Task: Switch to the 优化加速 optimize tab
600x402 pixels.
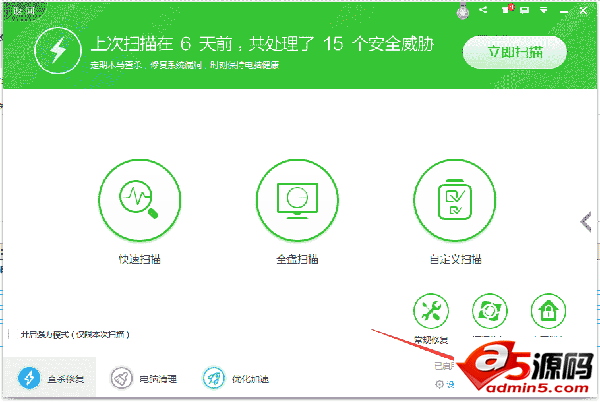Action: coord(236,378)
